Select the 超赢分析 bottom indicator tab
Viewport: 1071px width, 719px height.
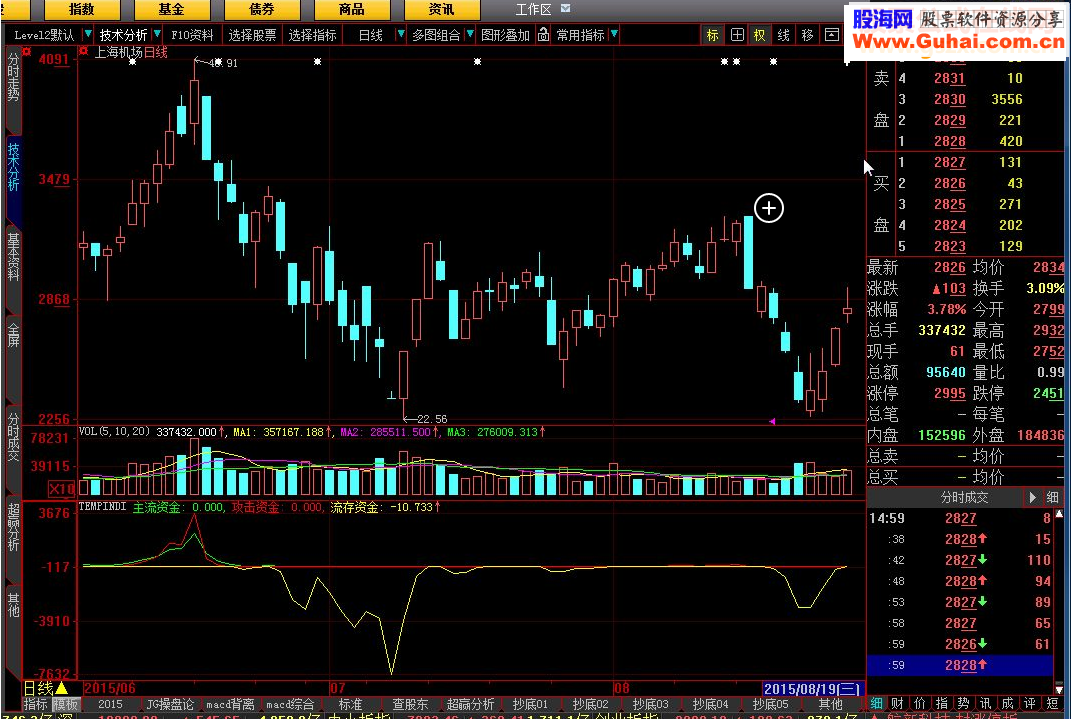[471, 703]
